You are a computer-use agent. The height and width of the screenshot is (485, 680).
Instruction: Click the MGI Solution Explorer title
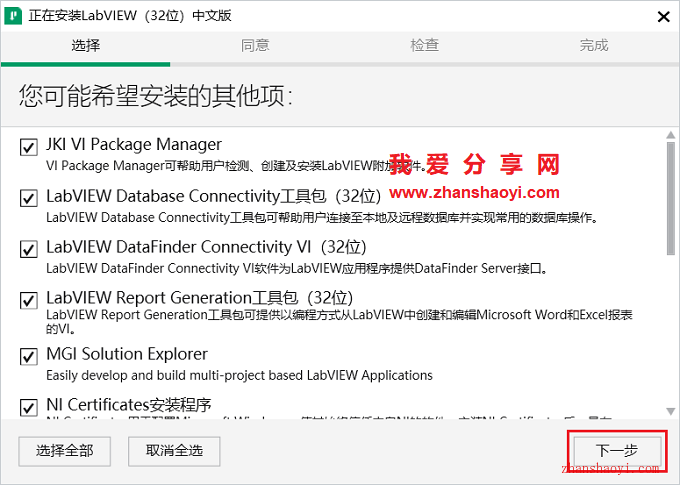tap(127, 354)
